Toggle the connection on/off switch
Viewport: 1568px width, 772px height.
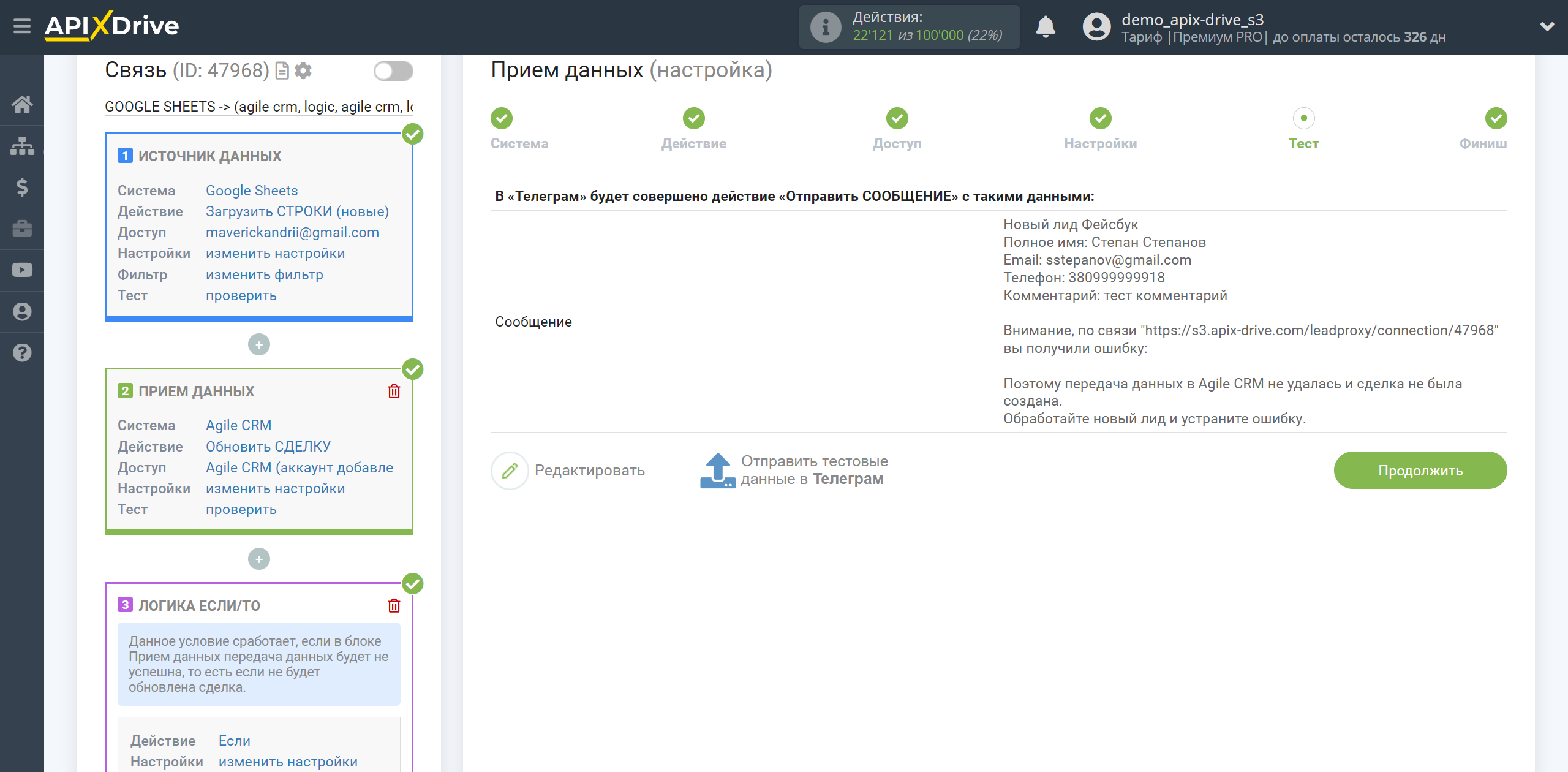[x=393, y=71]
